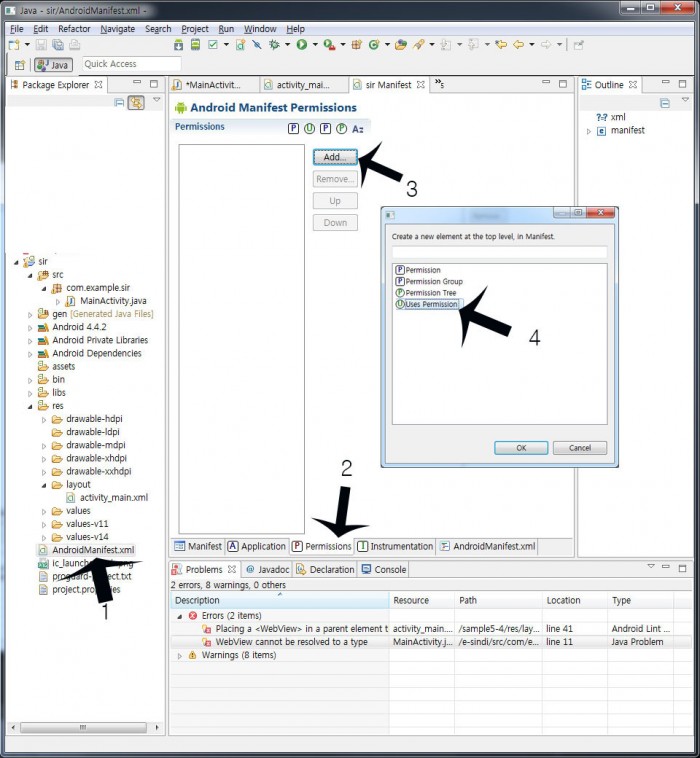Click the Open Perspective icon beside Java
The image size is (700, 758).
click(x=16, y=65)
